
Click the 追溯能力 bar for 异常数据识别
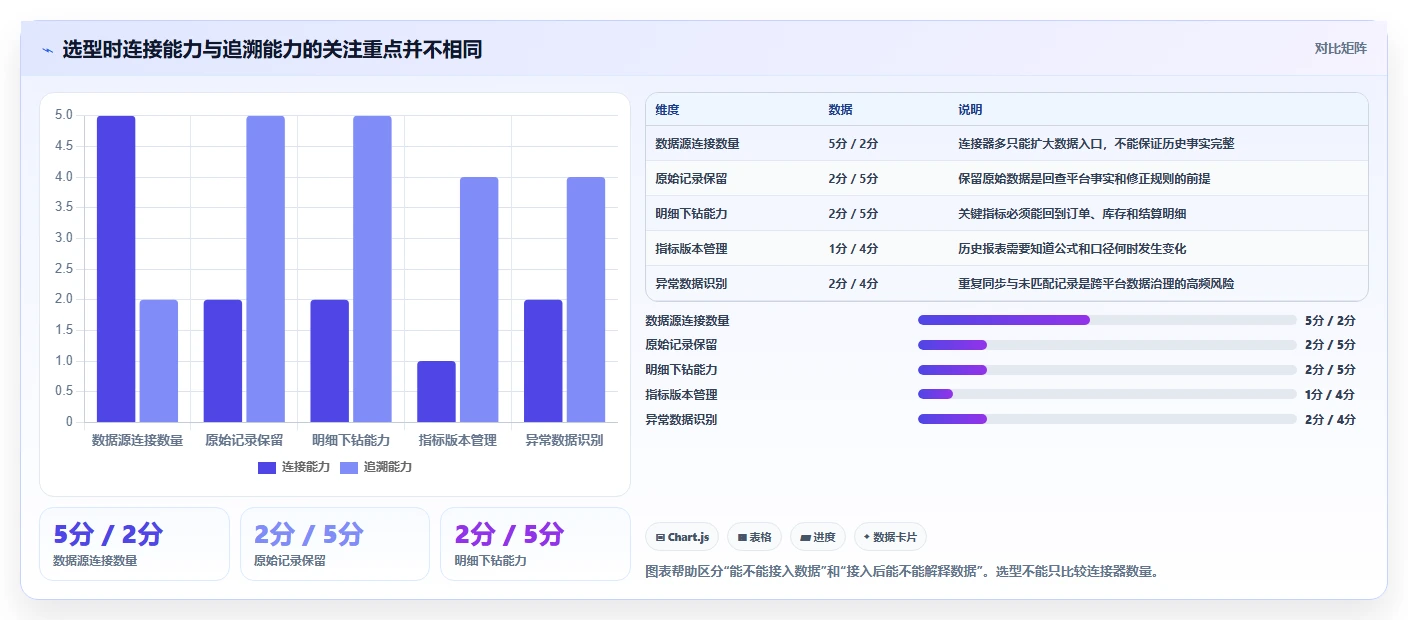click(x=586, y=300)
